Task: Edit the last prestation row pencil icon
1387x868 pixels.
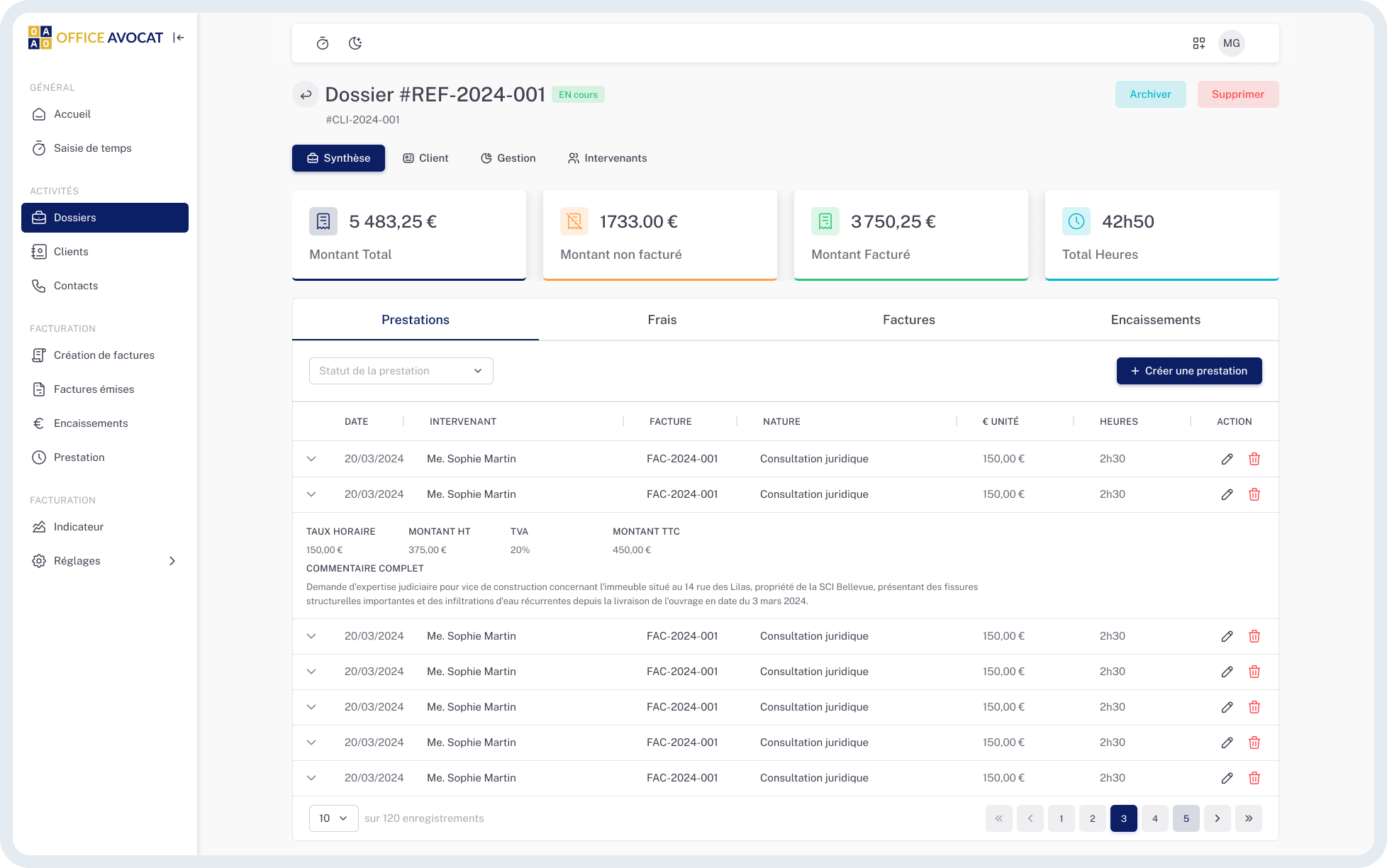Action: (x=1227, y=778)
